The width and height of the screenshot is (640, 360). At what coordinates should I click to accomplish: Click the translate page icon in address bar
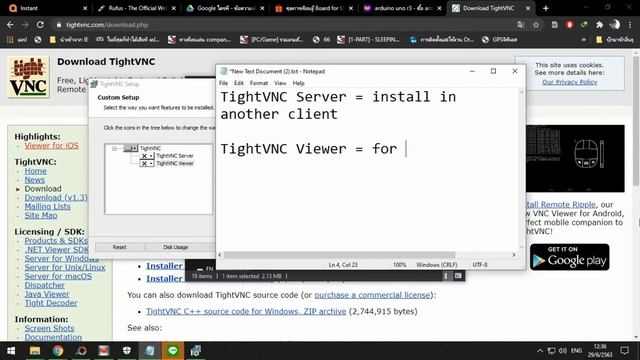[x=521, y=25]
